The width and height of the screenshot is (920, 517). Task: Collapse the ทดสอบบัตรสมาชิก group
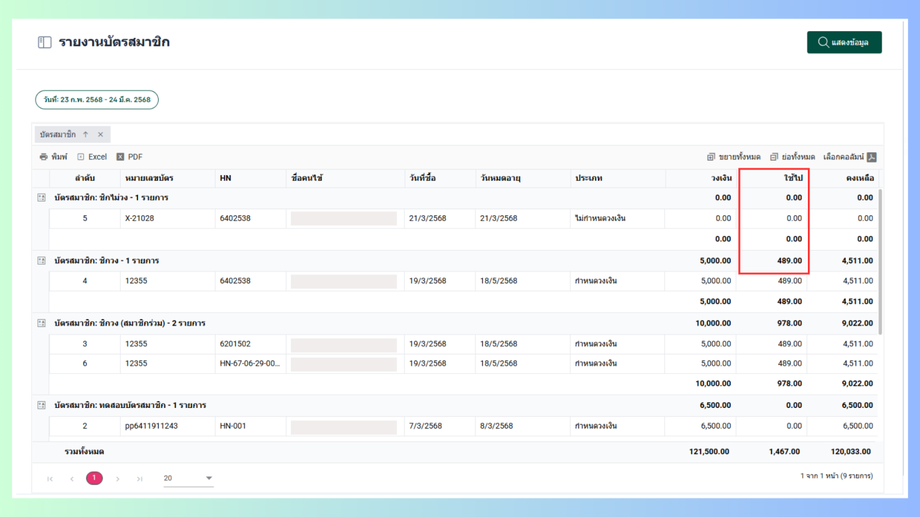[x=42, y=406]
